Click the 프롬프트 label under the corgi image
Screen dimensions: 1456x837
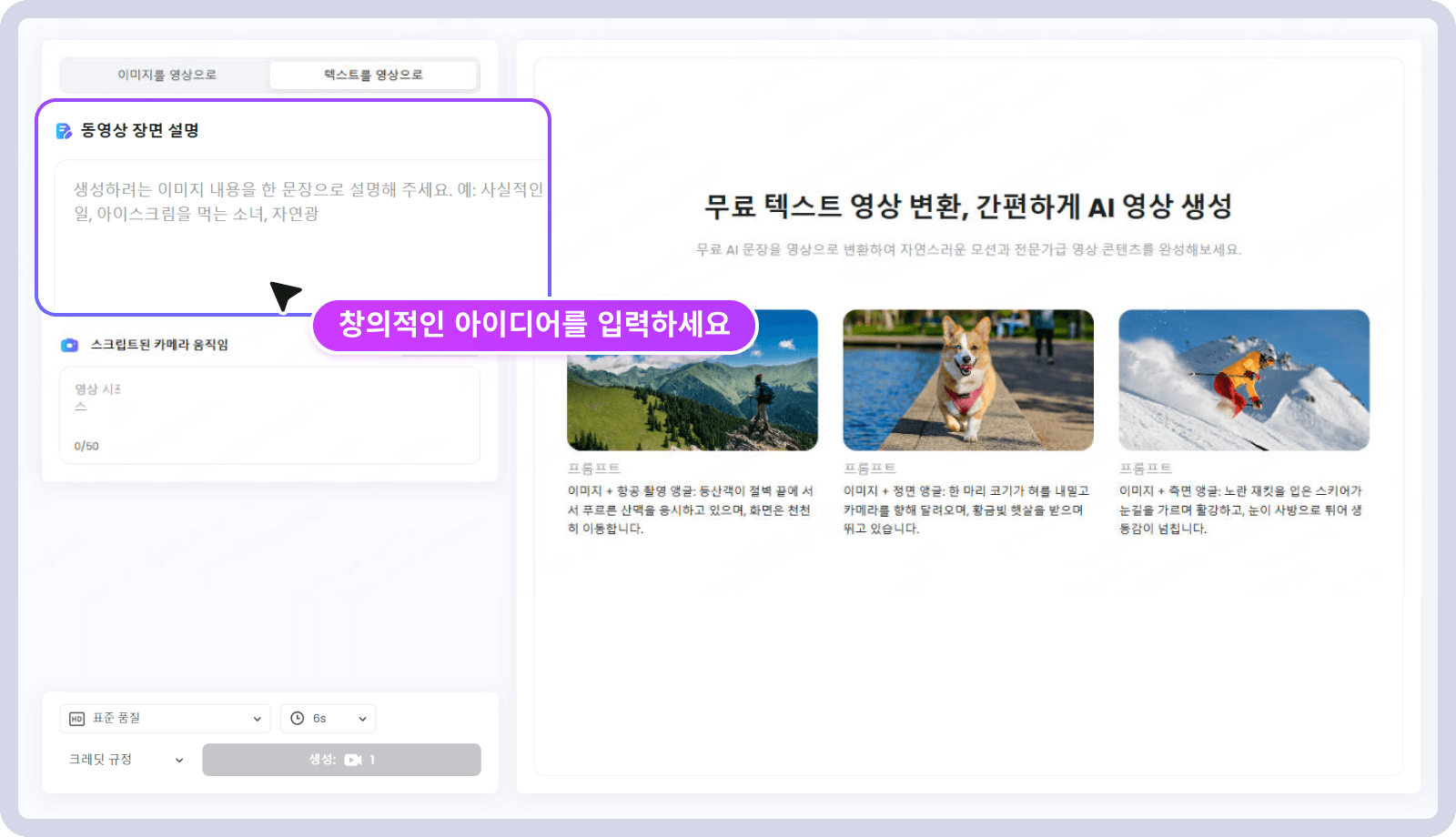coord(870,469)
